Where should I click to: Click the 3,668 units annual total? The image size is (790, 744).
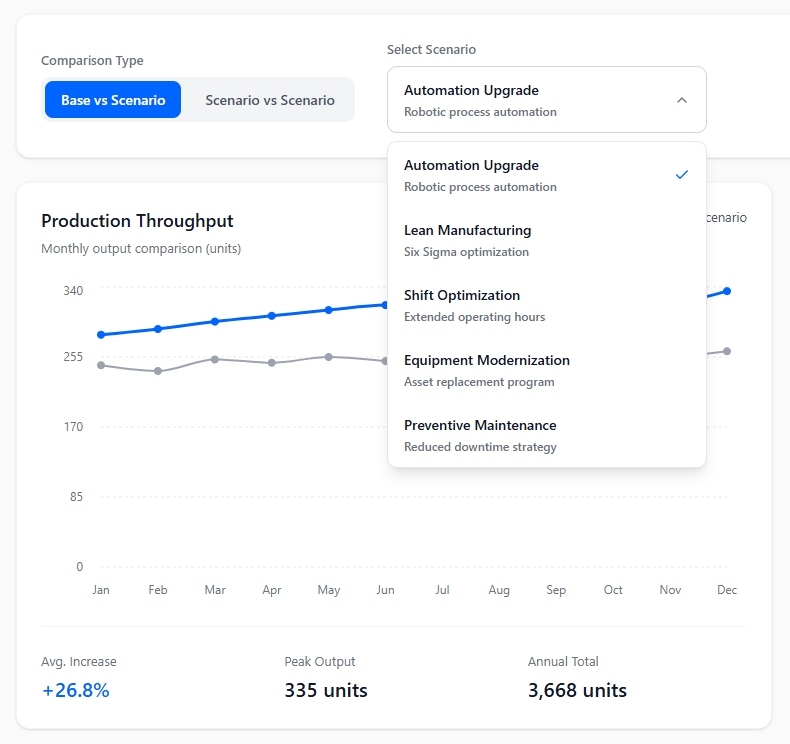[577, 690]
